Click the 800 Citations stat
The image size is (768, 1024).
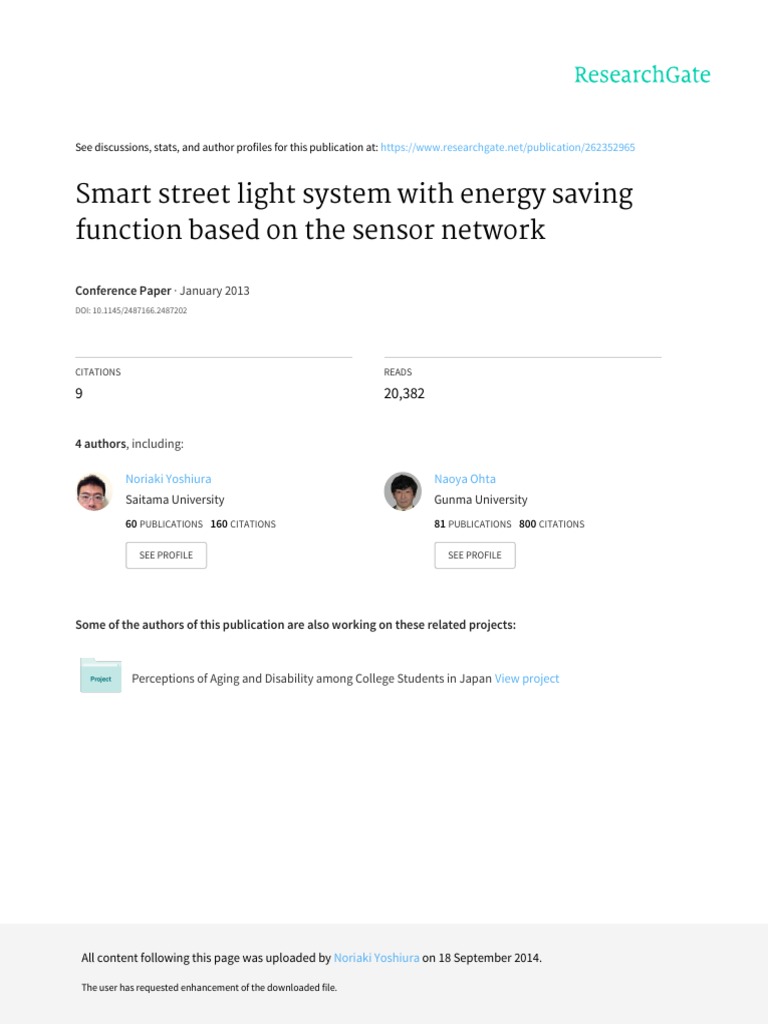(x=552, y=524)
